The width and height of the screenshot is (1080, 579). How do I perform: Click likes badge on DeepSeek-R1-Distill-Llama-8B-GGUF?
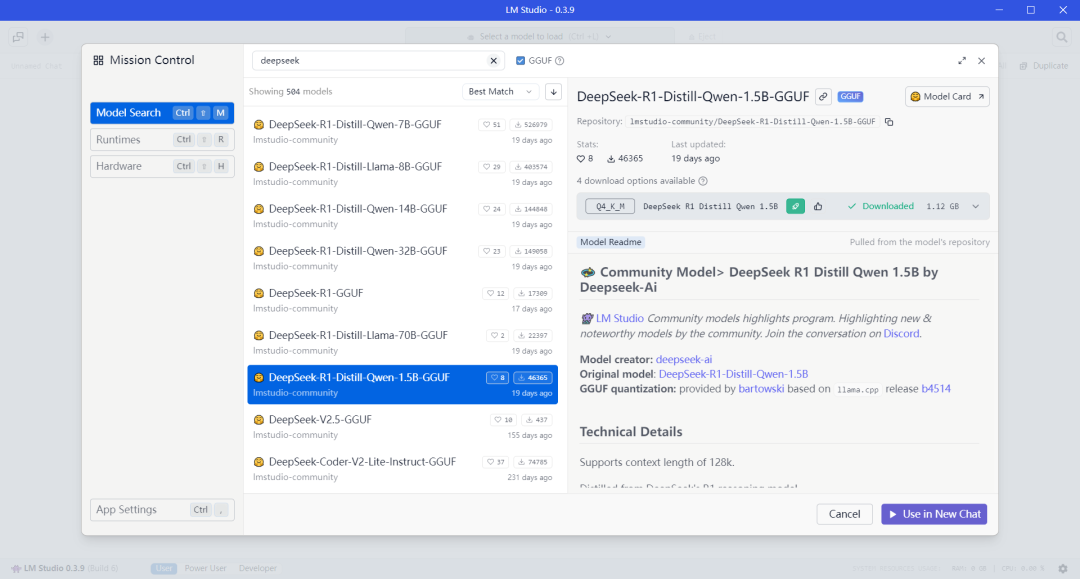[x=492, y=167]
